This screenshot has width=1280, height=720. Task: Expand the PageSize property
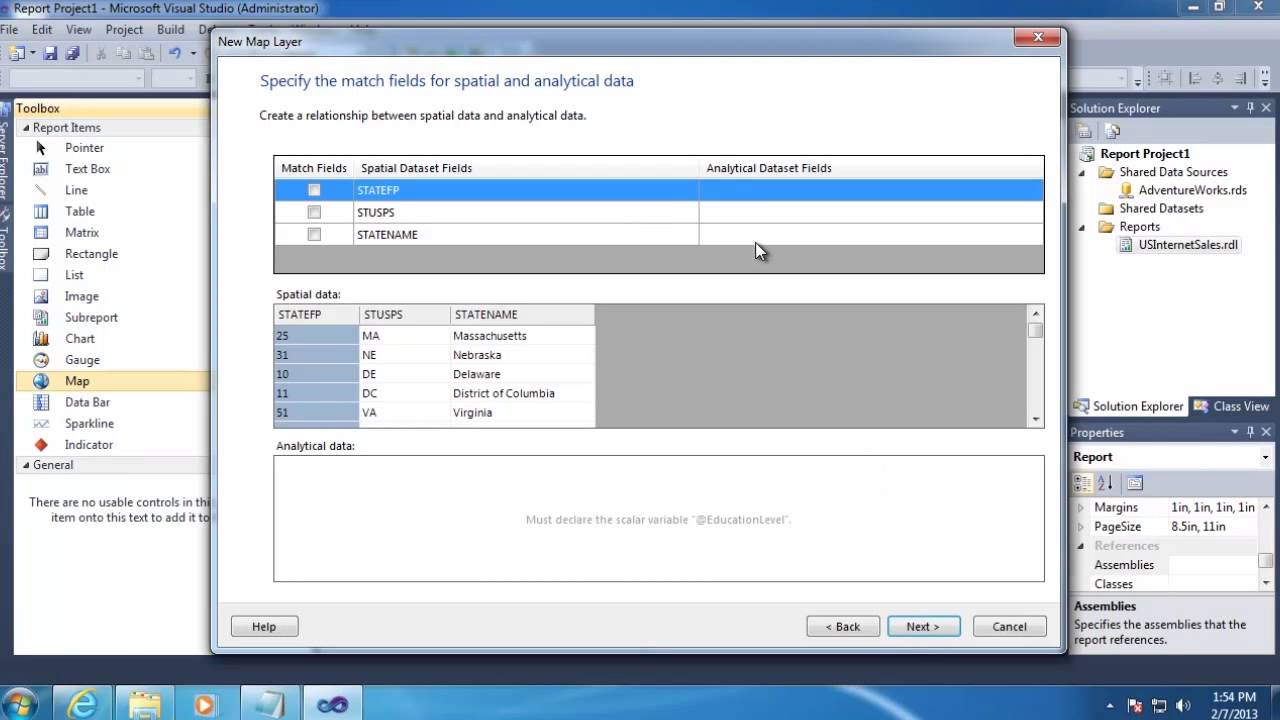1080,527
